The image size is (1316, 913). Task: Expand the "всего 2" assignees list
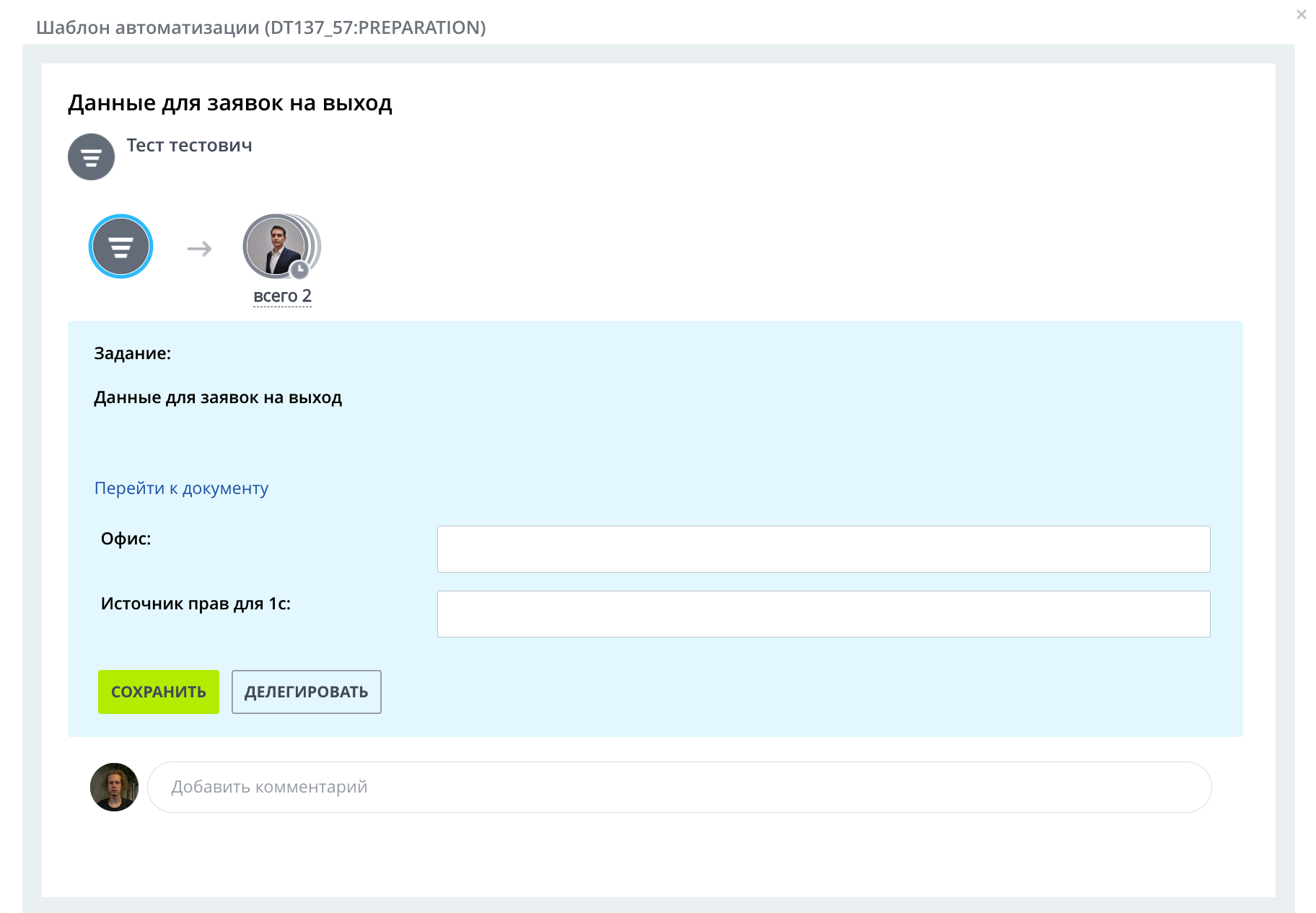282,296
